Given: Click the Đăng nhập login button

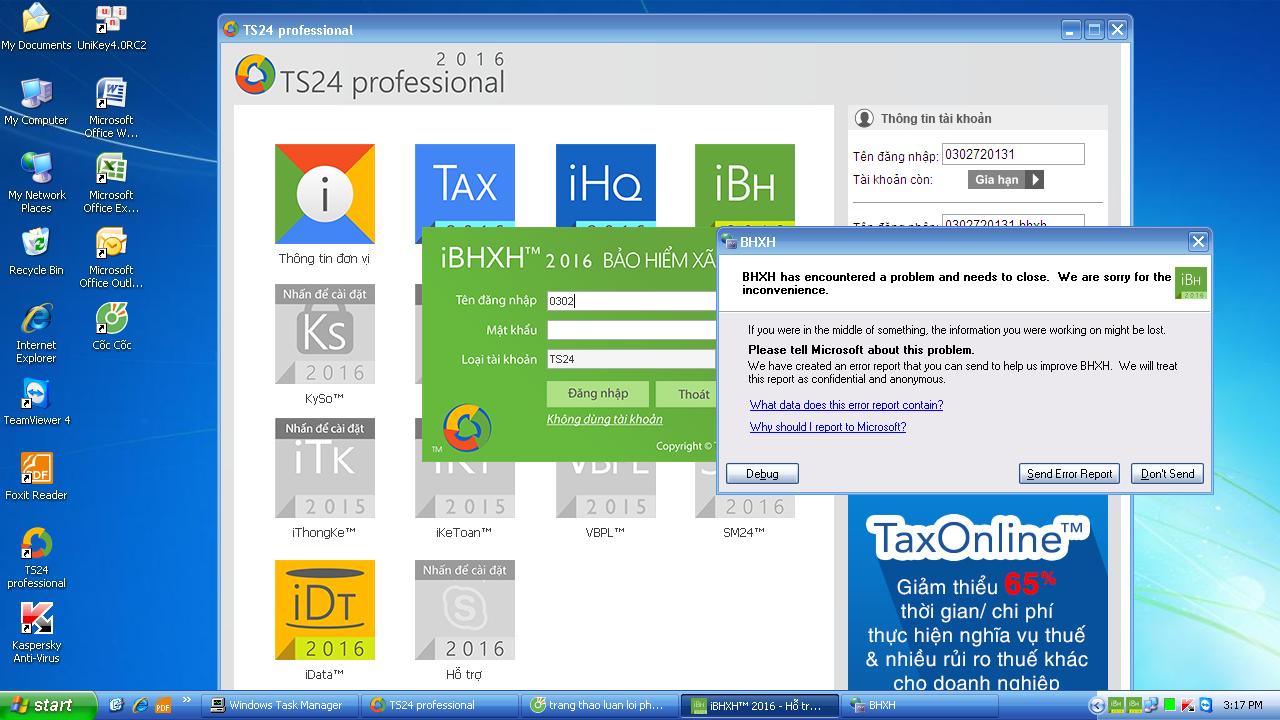Looking at the screenshot, I should [x=598, y=394].
